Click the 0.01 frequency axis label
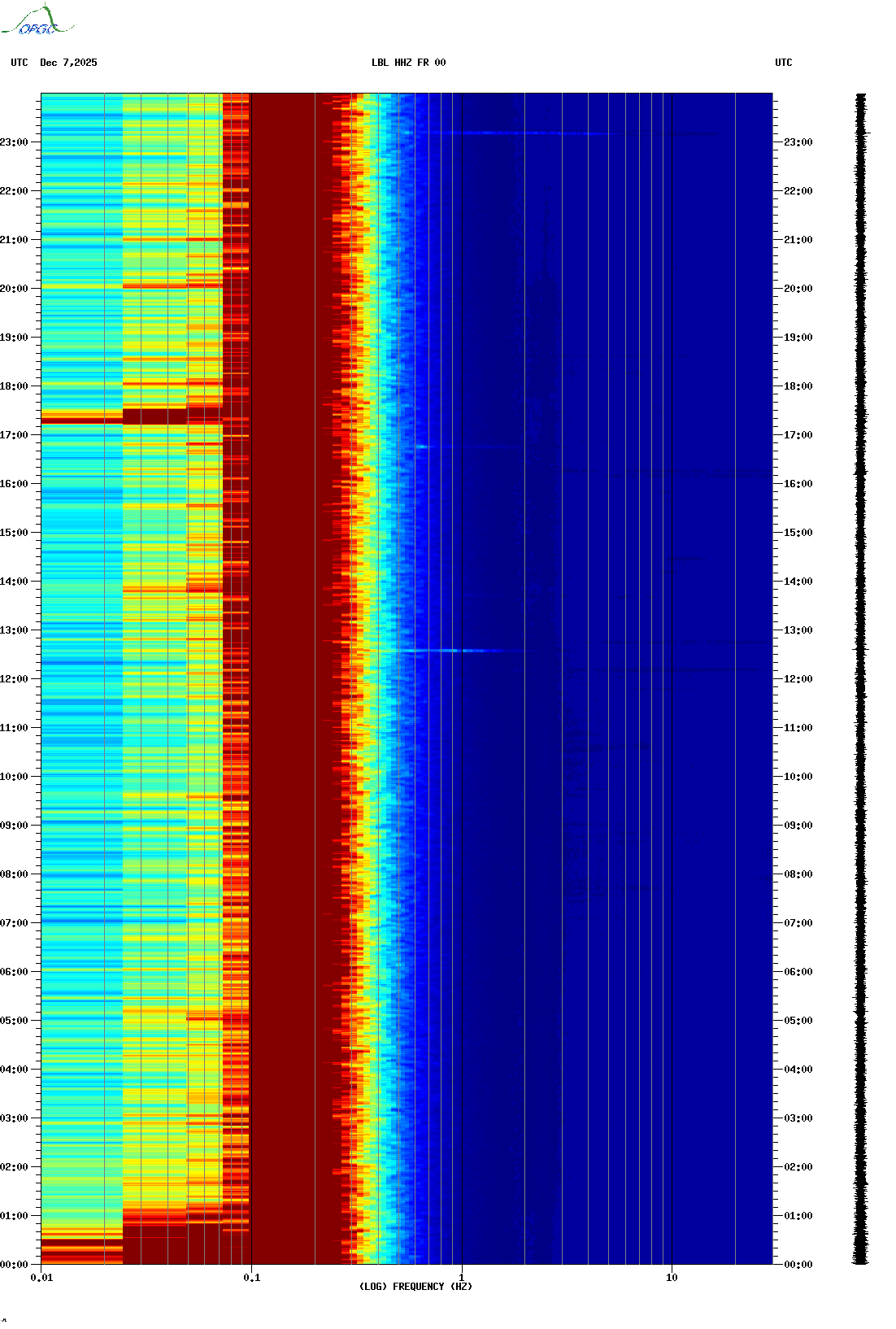 (x=41, y=1278)
